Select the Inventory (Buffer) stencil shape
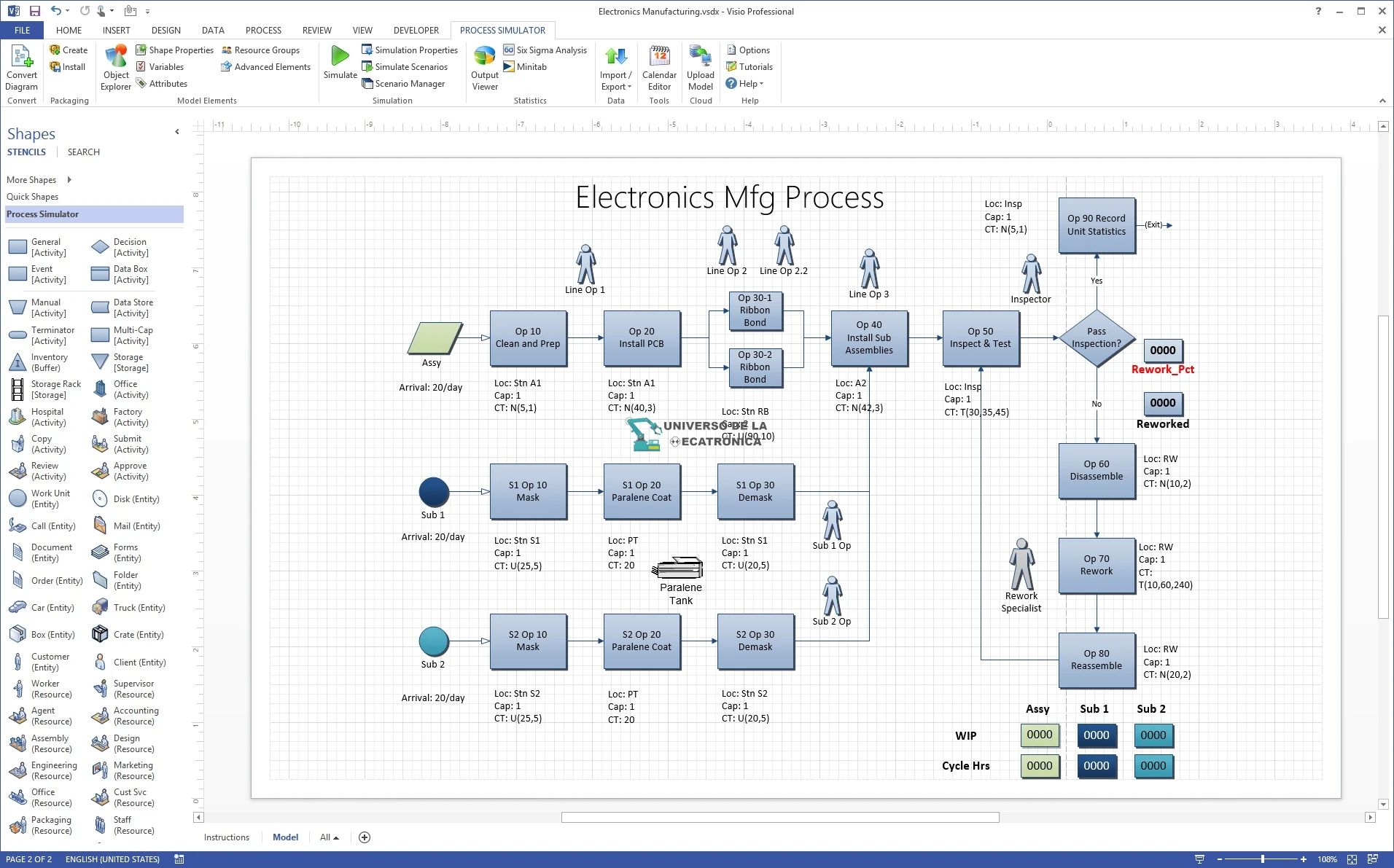The width and height of the screenshot is (1394, 868). click(x=39, y=362)
